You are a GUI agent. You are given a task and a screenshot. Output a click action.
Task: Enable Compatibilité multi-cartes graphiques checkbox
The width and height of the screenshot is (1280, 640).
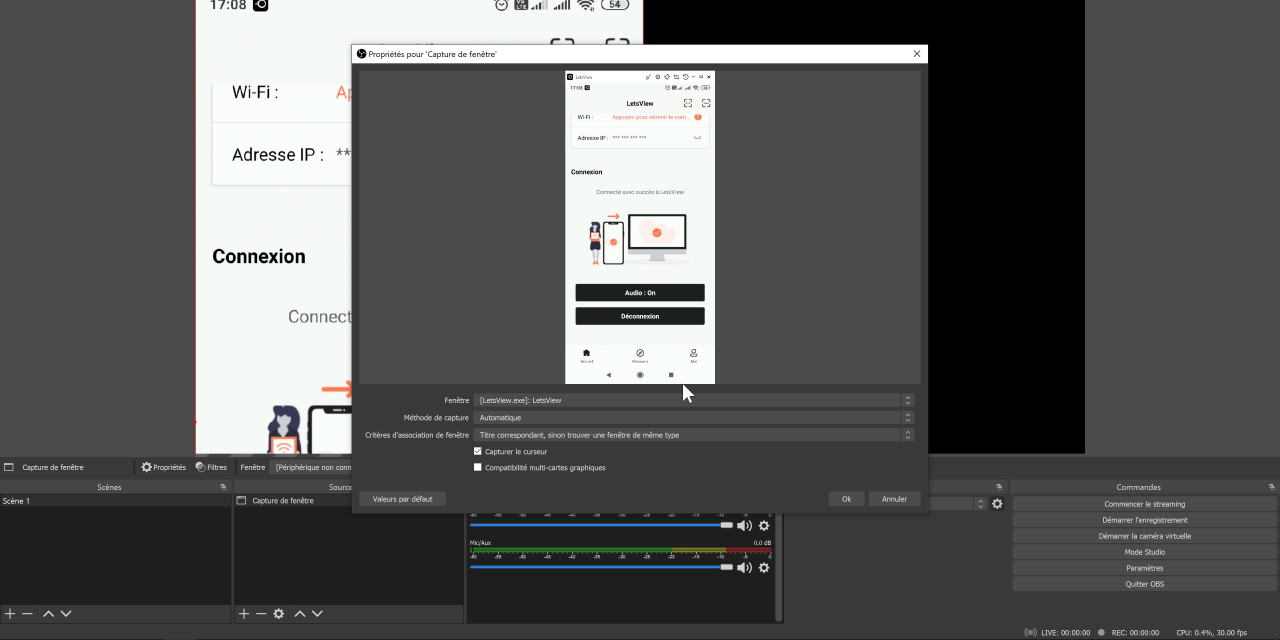click(x=478, y=467)
